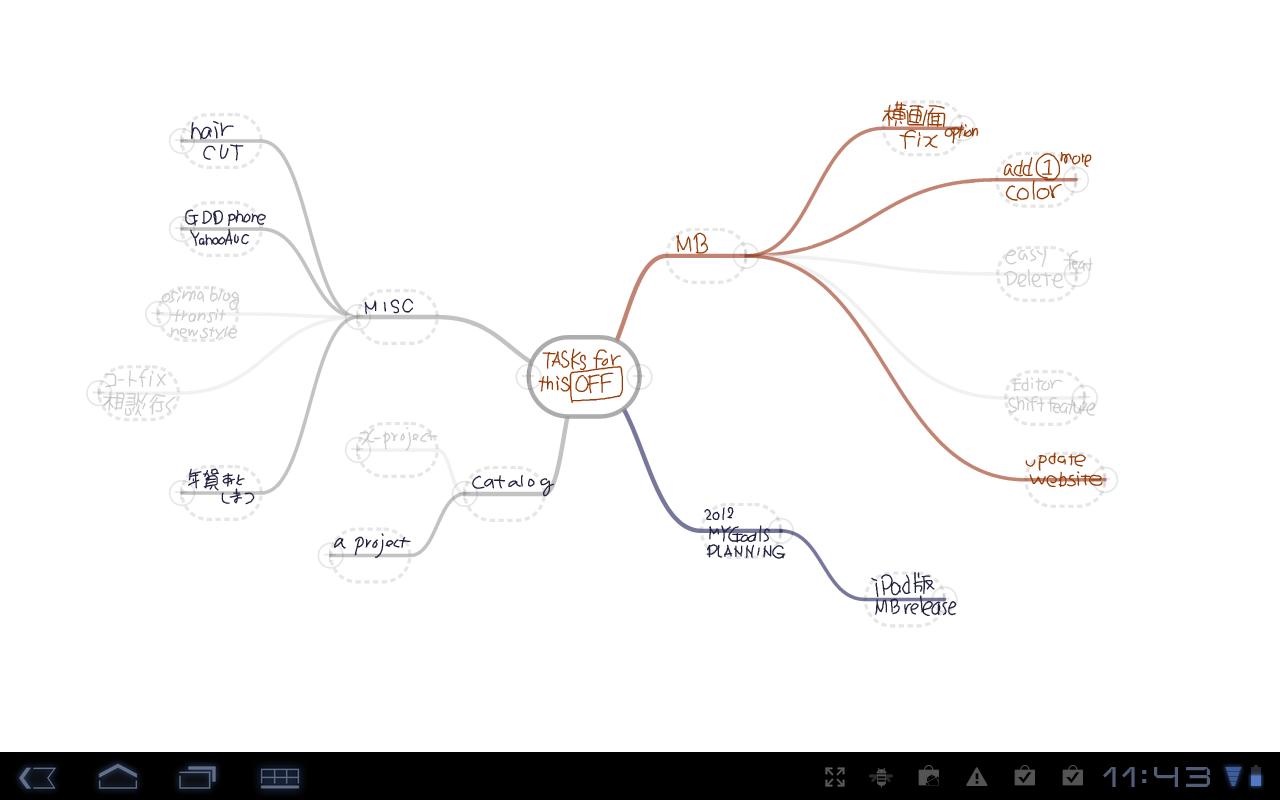Tap the plus handle beside '年賀はと' node
This screenshot has width=1280, height=800.
pyautogui.click(x=181, y=491)
